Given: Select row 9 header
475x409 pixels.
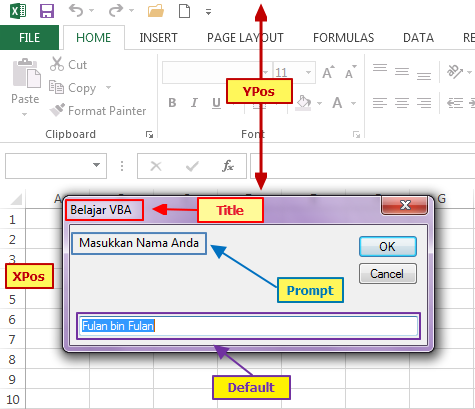Looking at the screenshot, I should (x=12, y=379).
